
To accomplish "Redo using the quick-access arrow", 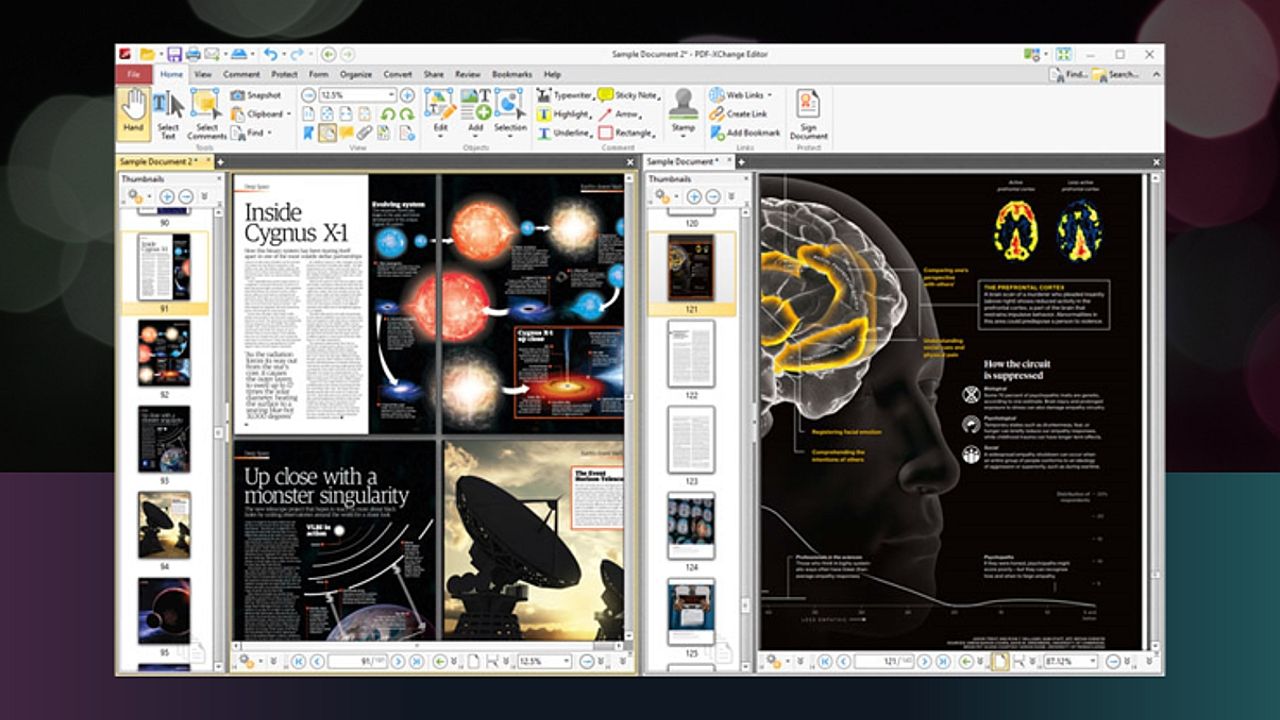I will coord(297,54).
